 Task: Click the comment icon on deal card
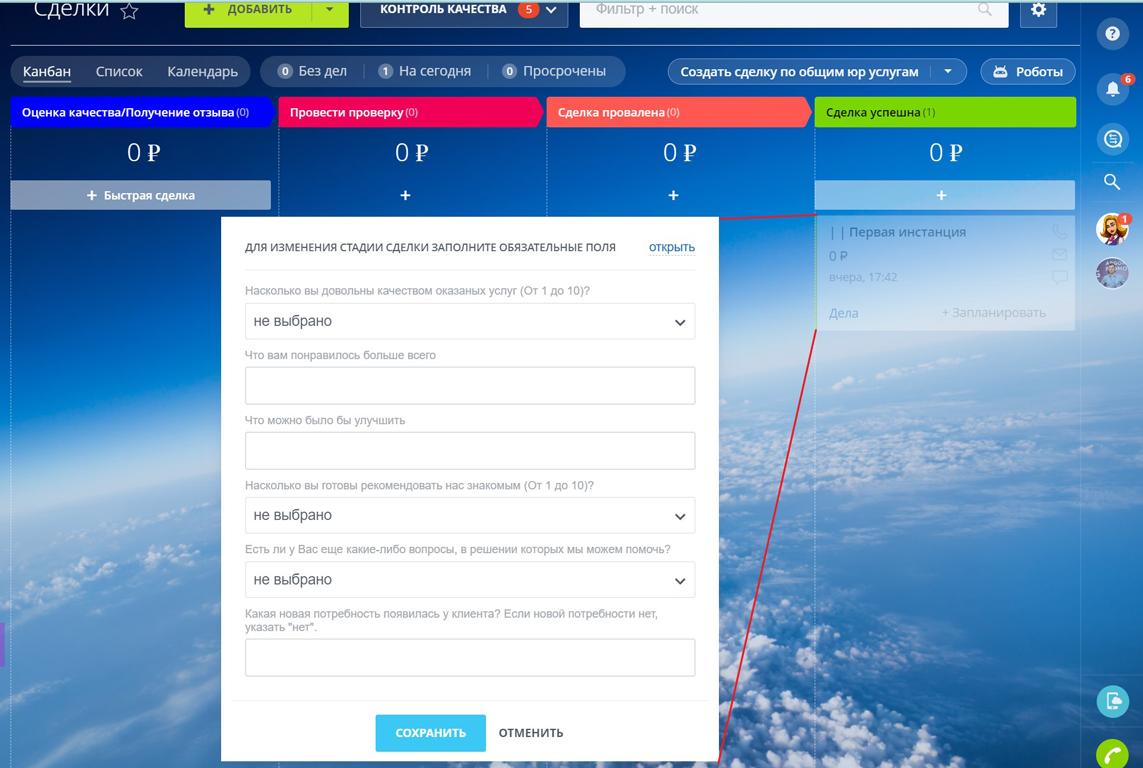(1059, 277)
